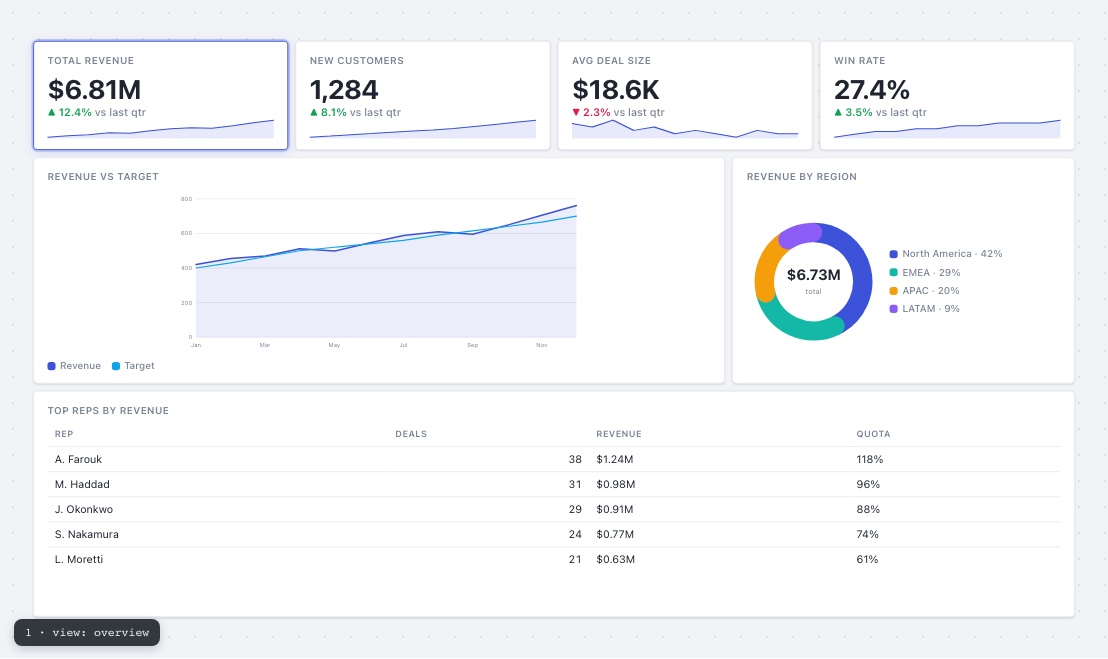Select the Avg Deal Size card
1108x659 pixels.
click(685, 95)
